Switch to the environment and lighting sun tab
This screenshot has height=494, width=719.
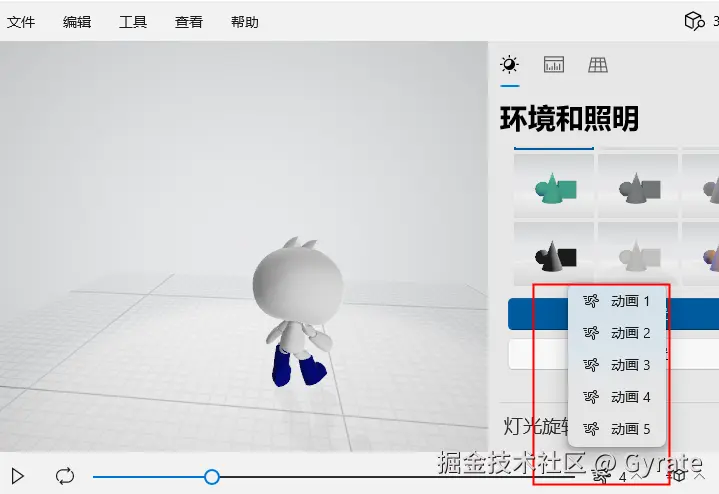tap(509, 65)
